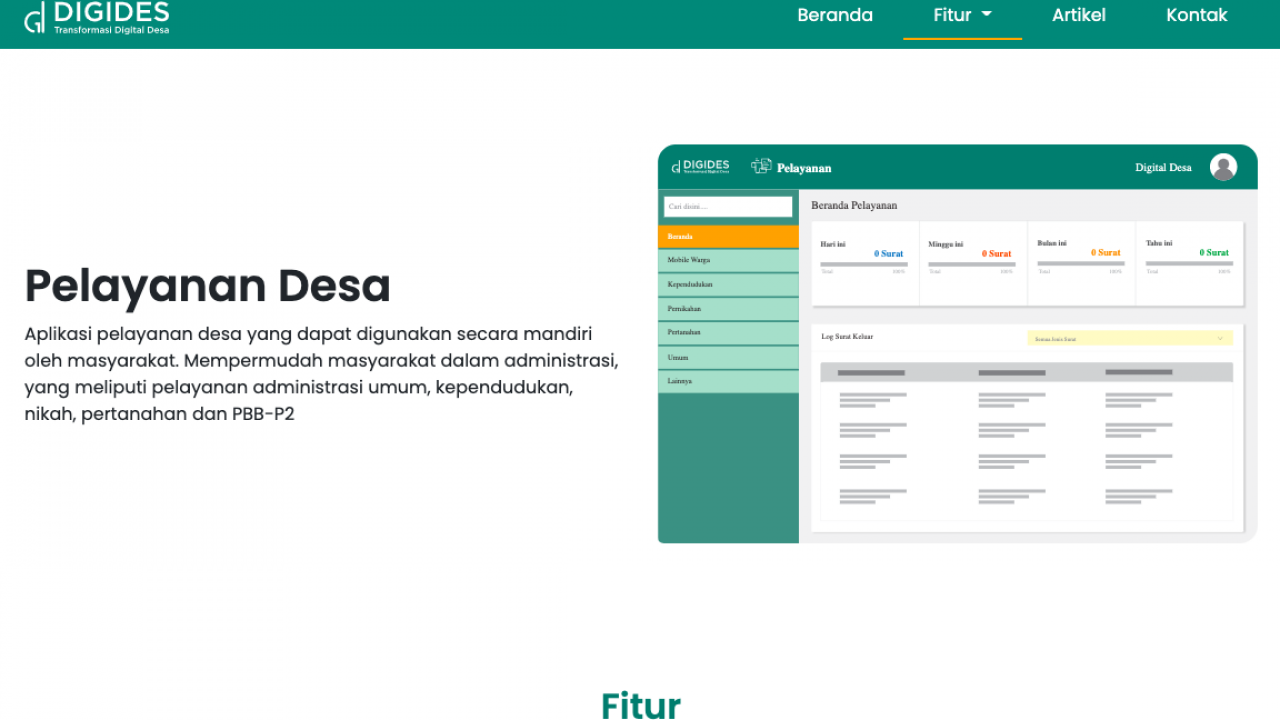
Task: Go to the Beranda page in the top navigation
Action: [835, 15]
